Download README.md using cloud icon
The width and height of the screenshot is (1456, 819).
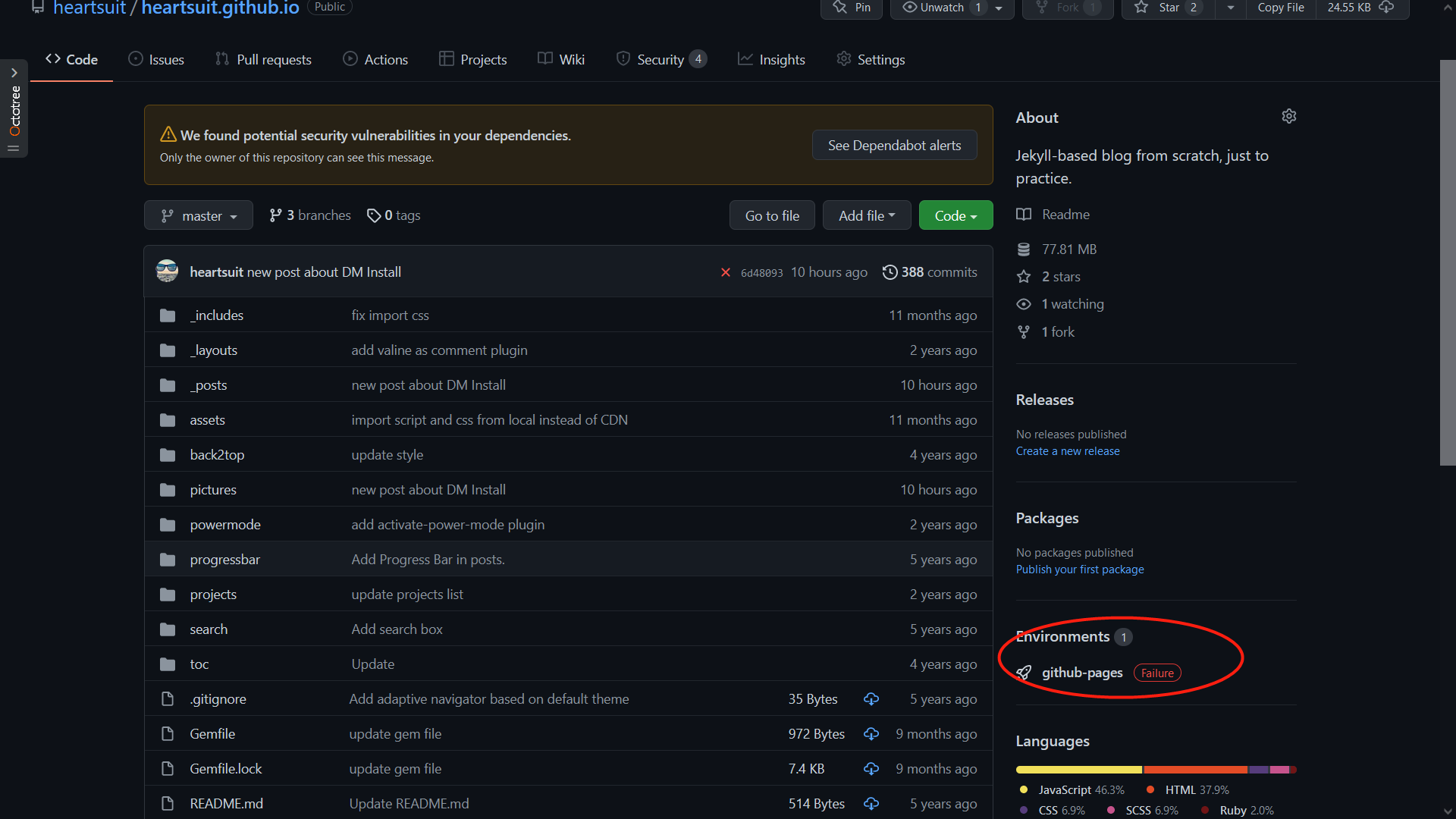coord(871,804)
